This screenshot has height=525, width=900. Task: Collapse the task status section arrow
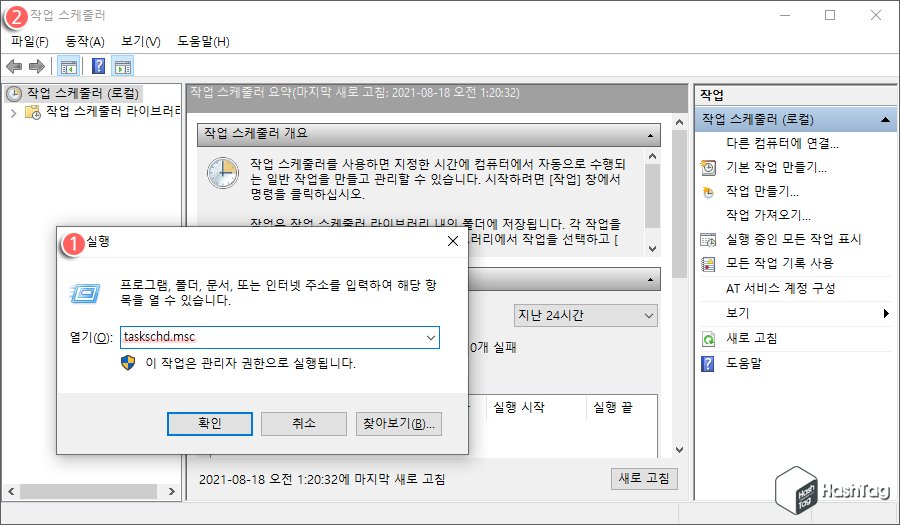point(650,280)
